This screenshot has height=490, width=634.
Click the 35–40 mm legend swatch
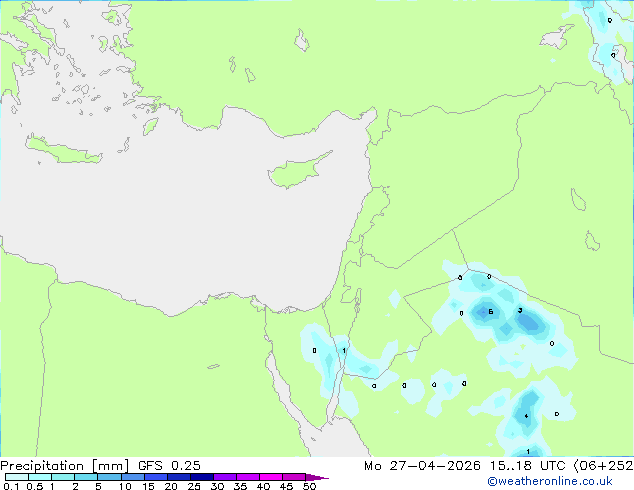(248, 477)
